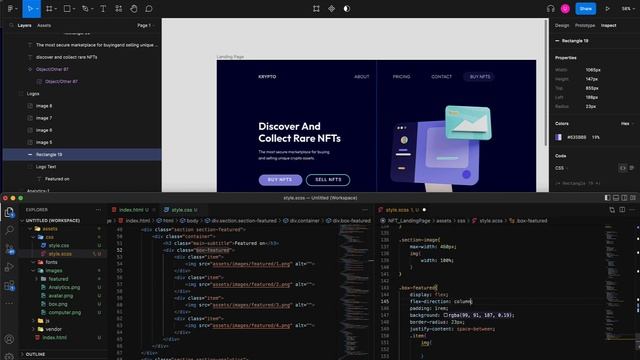
Task: Expand the OUTLINE section in VS Code
Action: click(x=22, y=354)
